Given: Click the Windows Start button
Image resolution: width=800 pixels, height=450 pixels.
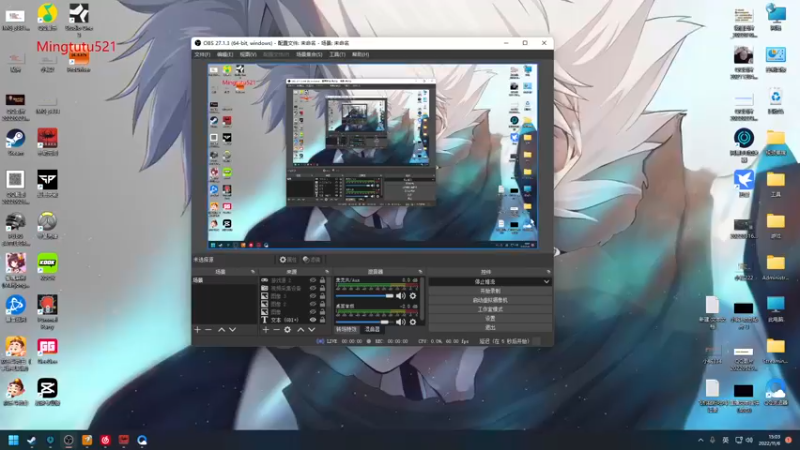Looking at the screenshot, I should click(13, 440).
